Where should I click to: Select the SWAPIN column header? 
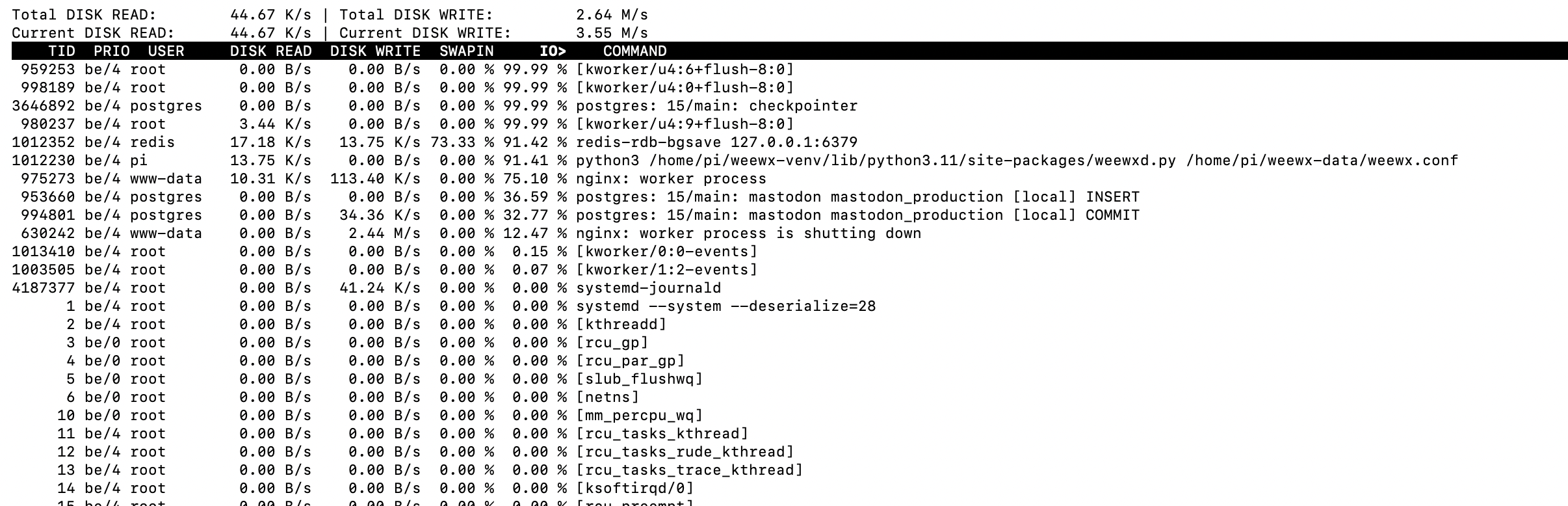pos(467,51)
